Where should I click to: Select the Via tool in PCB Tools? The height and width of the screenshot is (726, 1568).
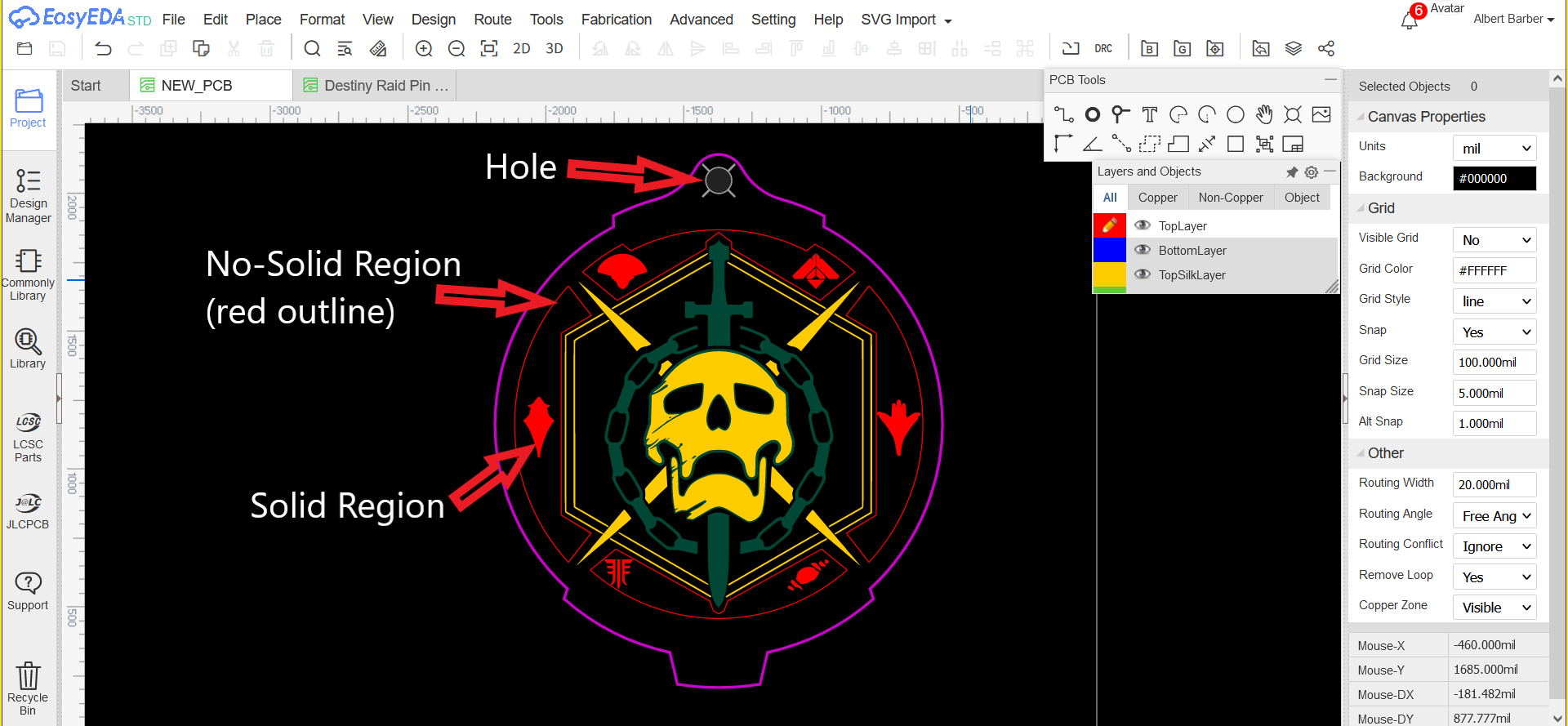click(x=1120, y=114)
